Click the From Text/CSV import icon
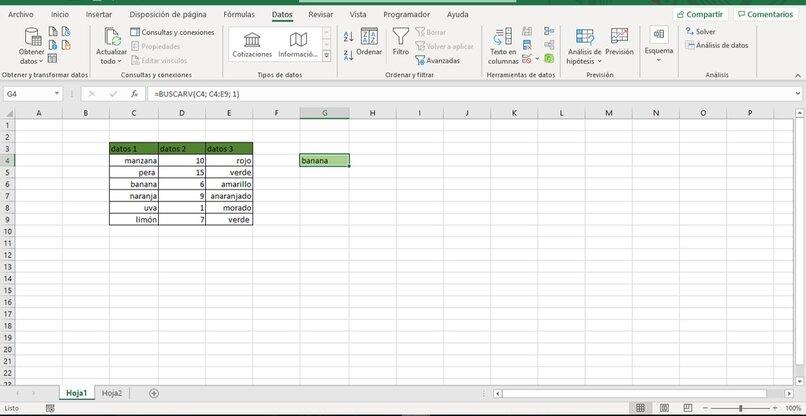 tap(53, 31)
